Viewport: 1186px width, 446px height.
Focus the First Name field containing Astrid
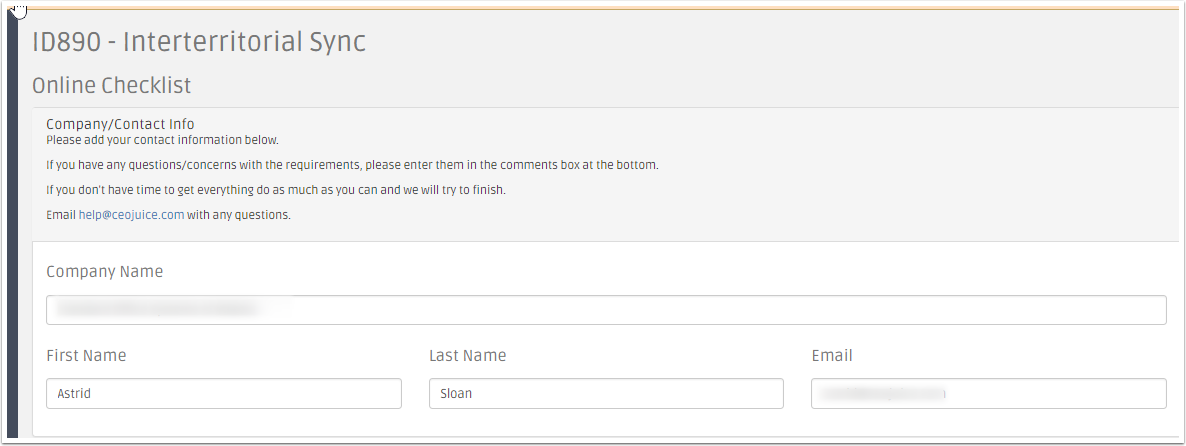224,394
